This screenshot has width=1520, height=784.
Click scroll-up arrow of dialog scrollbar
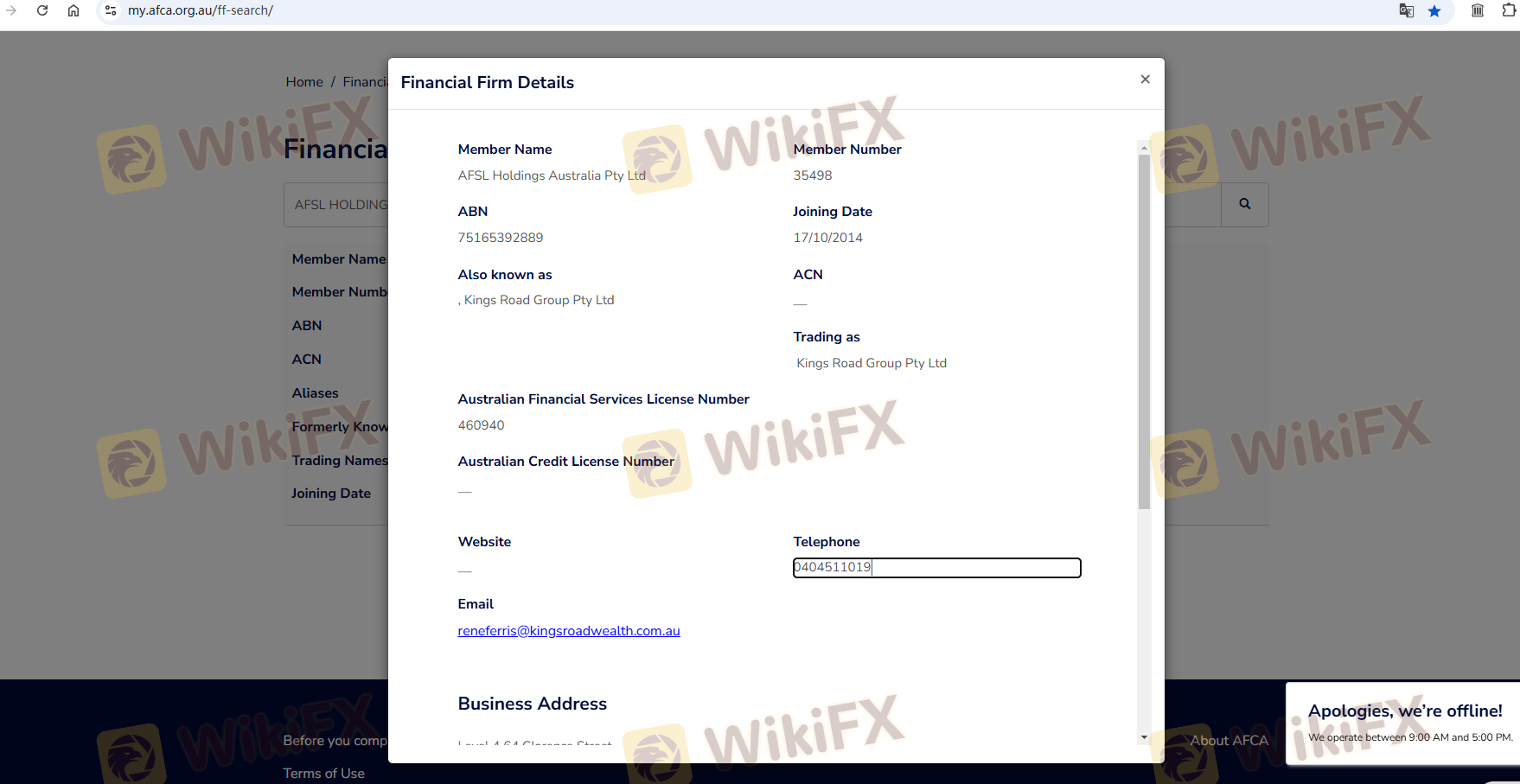click(x=1144, y=148)
